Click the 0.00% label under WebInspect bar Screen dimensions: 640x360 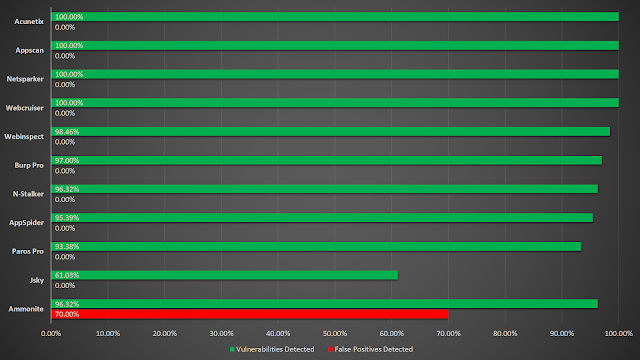pyautogui.click(x=65, y=142)
